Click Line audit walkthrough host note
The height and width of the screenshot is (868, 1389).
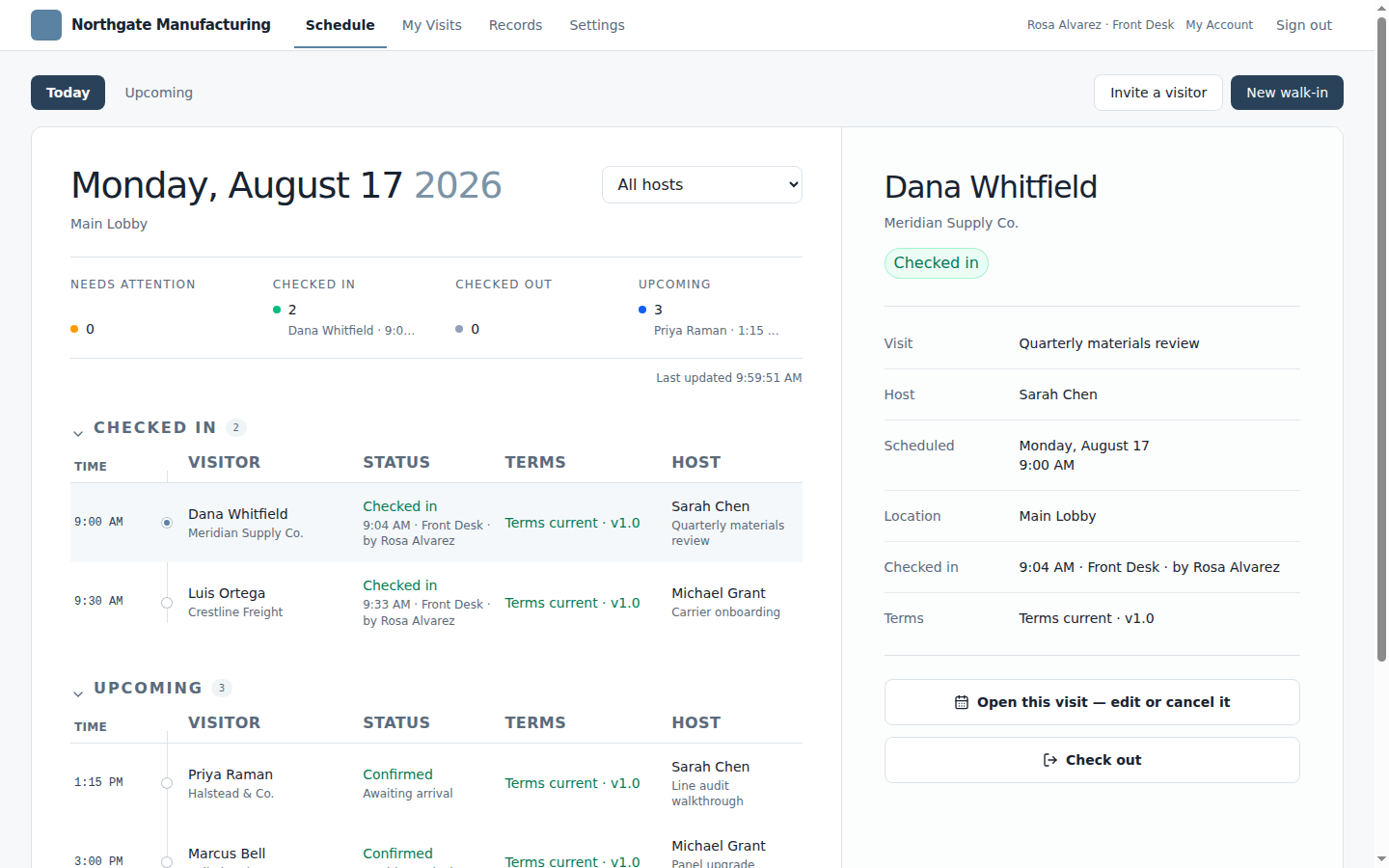pyautogui.click(x=708, y=794)
